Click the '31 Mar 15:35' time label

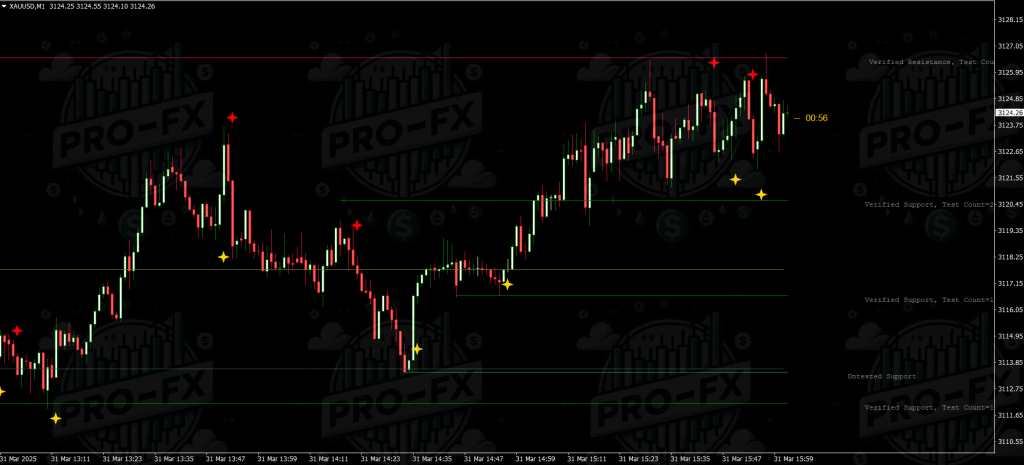pos(691,459)
